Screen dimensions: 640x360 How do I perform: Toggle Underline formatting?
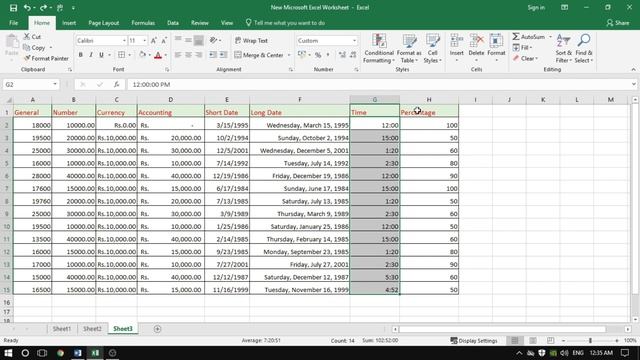101,55
